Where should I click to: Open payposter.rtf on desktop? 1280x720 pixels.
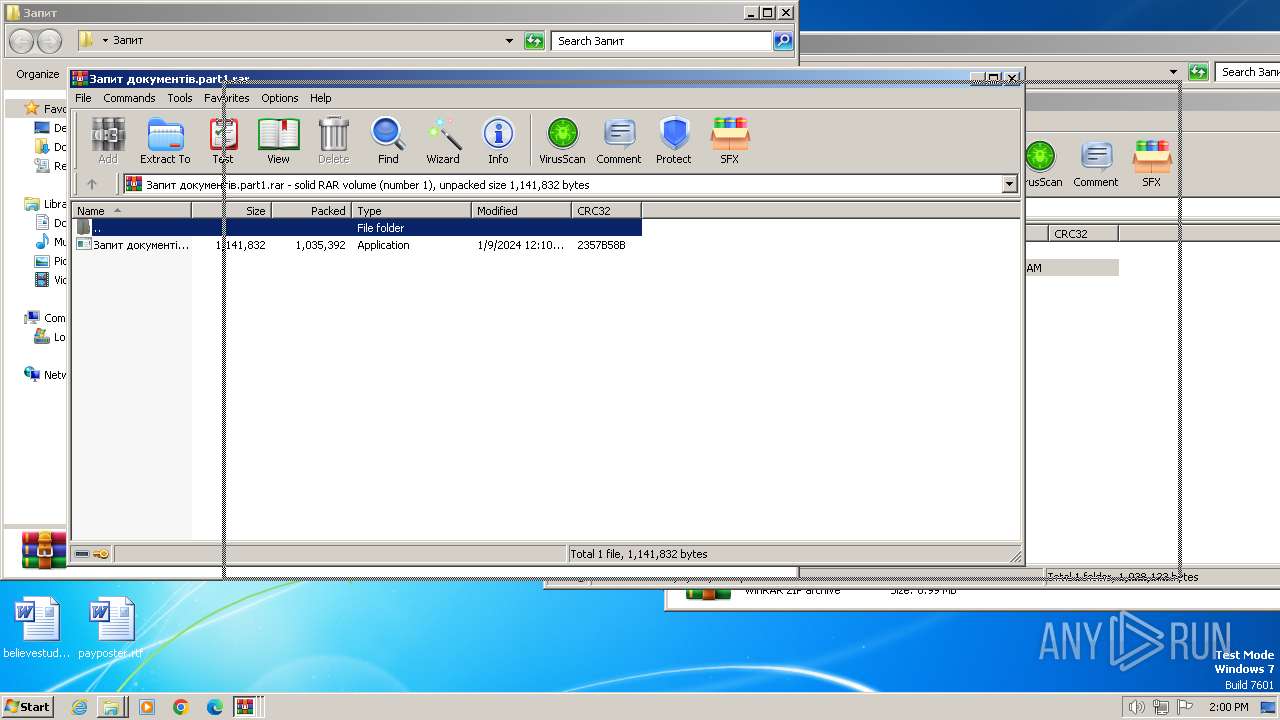(x=111, y=629)
